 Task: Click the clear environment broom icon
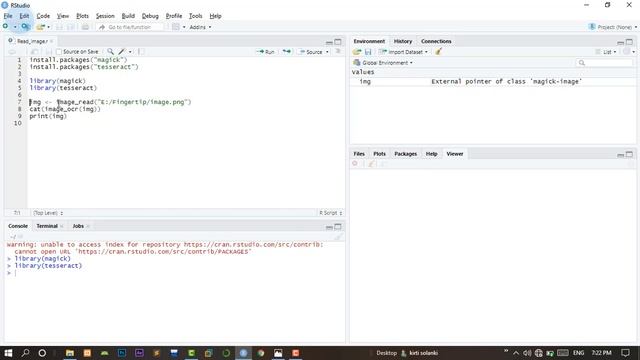[438, 51]
